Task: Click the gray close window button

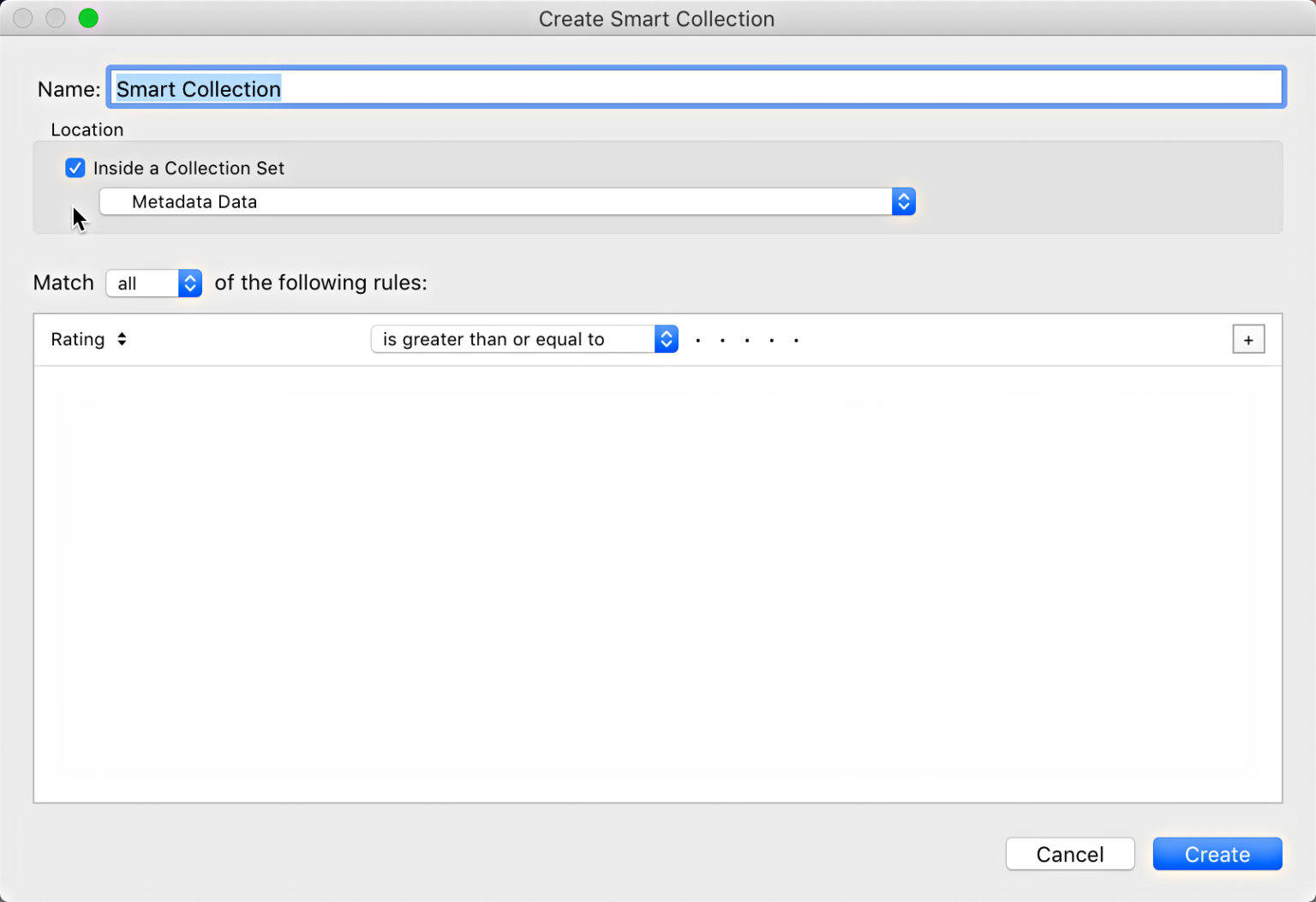Action: [23, 18]
